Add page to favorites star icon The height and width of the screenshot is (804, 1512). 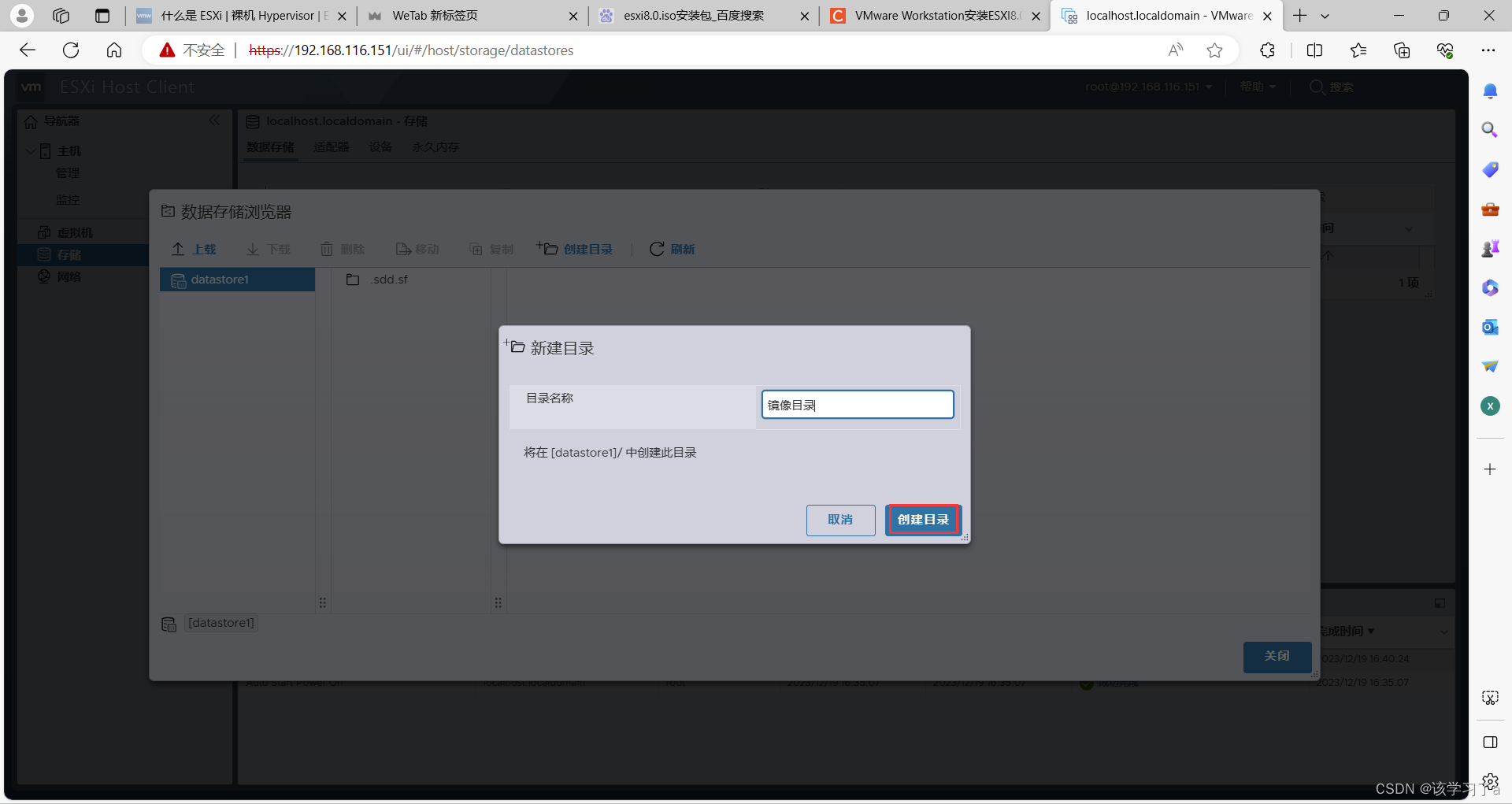(x=1215, y=50)
